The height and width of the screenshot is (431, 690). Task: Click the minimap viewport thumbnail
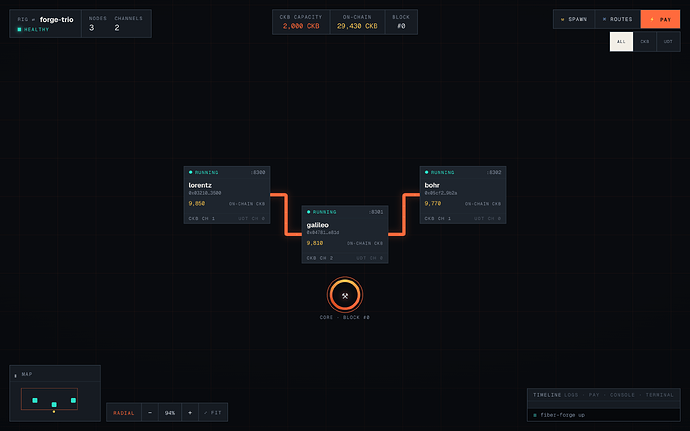(x=49, y=399)
